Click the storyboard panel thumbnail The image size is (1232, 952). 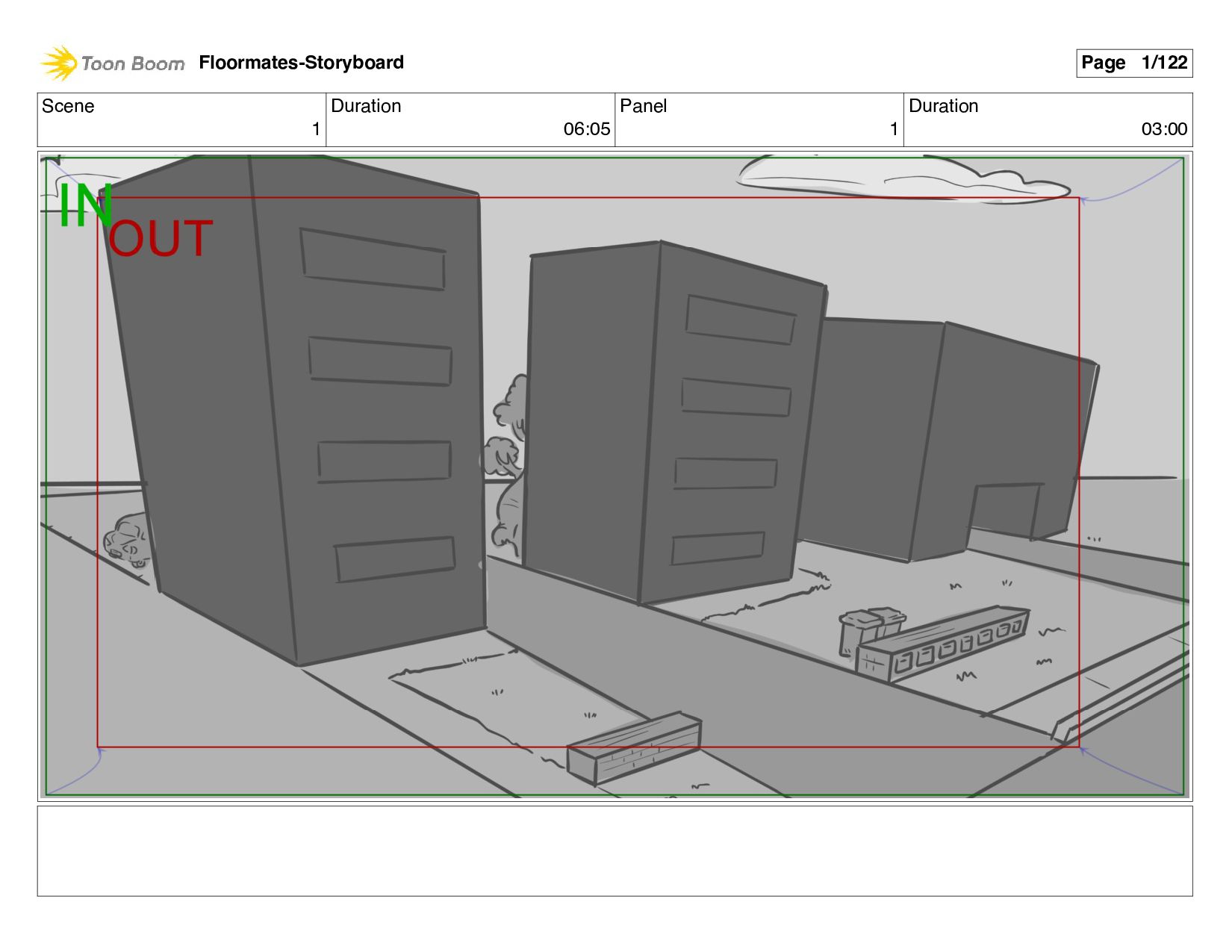(615, 476)
